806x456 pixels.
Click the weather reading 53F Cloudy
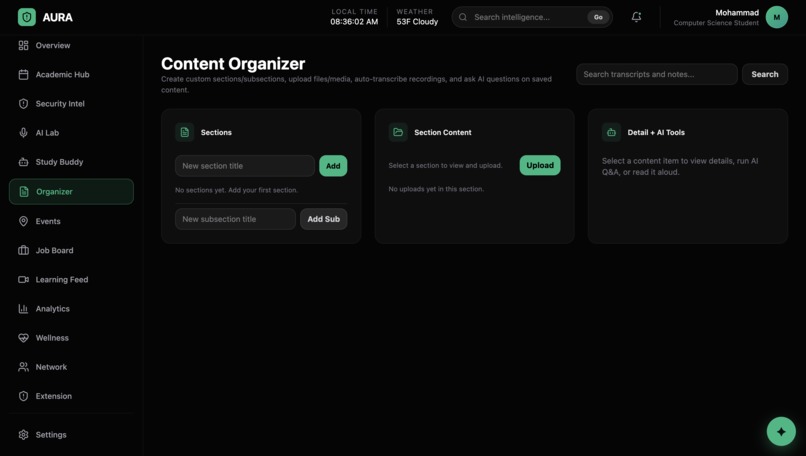tap(417, 22)
